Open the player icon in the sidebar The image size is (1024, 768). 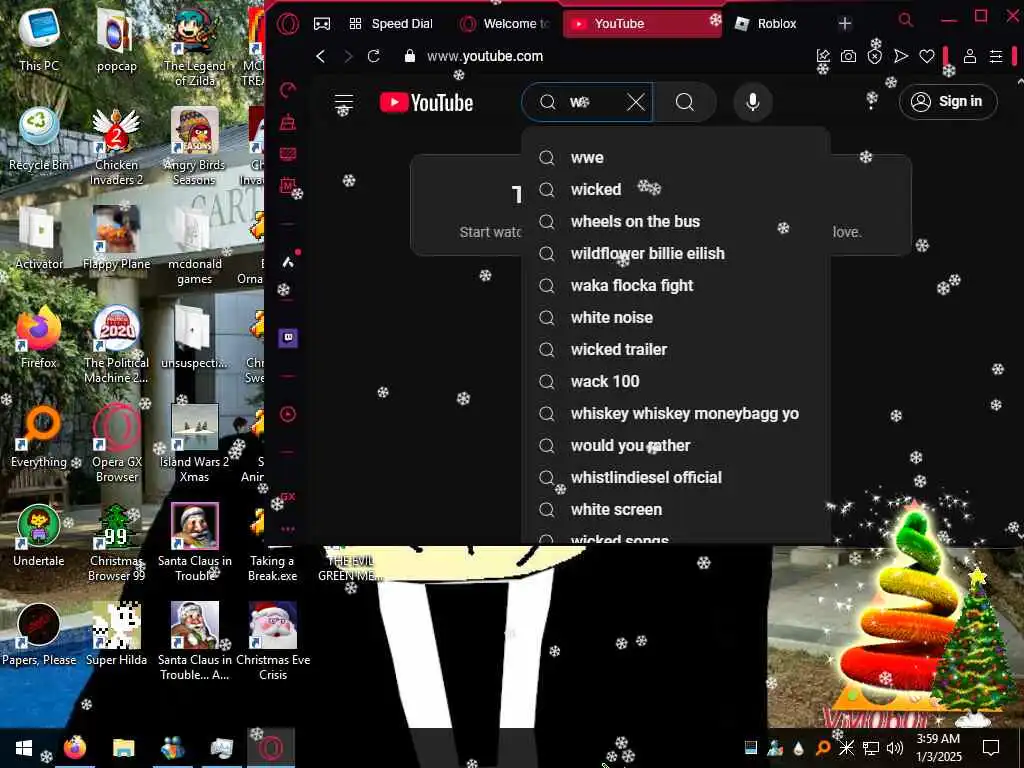click(x=288, y=414)
